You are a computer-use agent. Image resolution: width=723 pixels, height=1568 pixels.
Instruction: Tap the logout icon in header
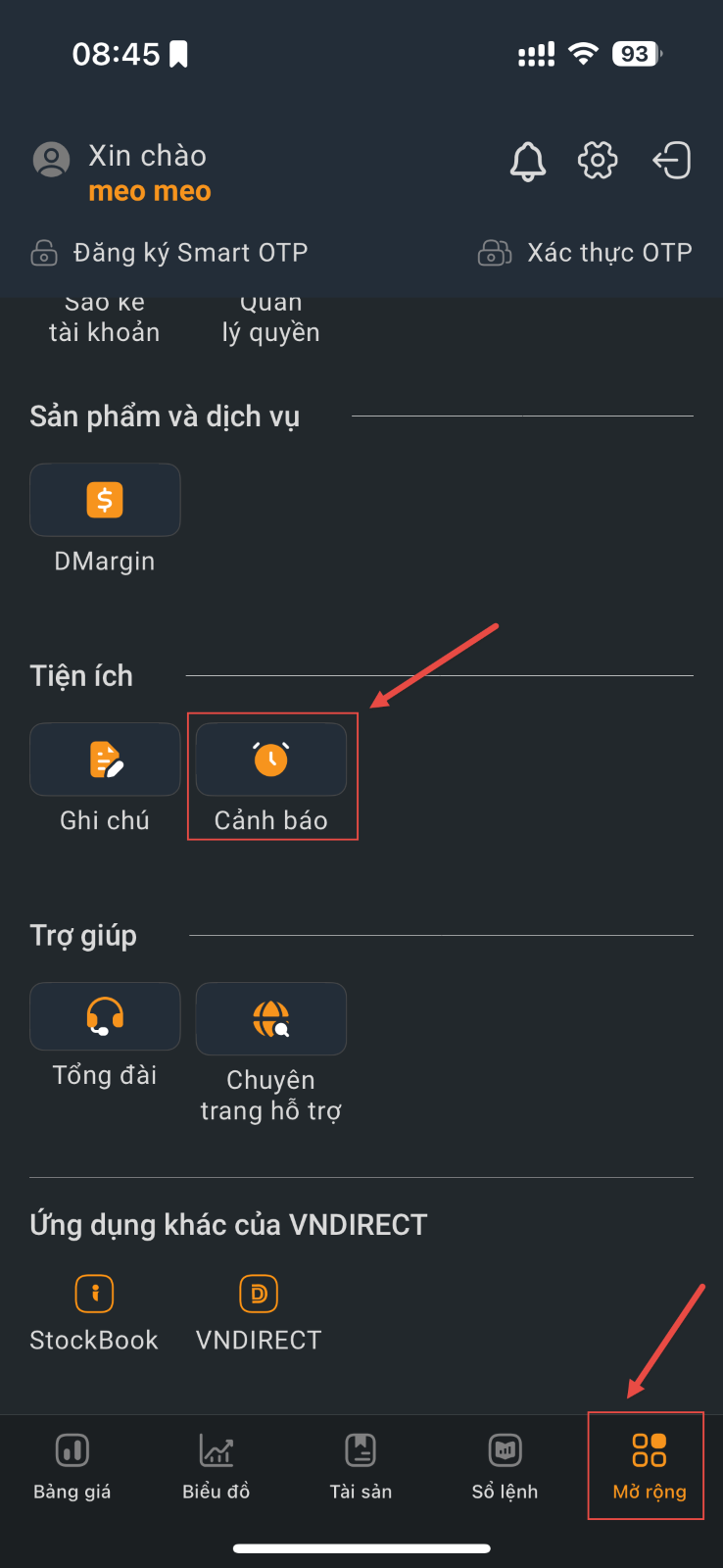(672, 160)
